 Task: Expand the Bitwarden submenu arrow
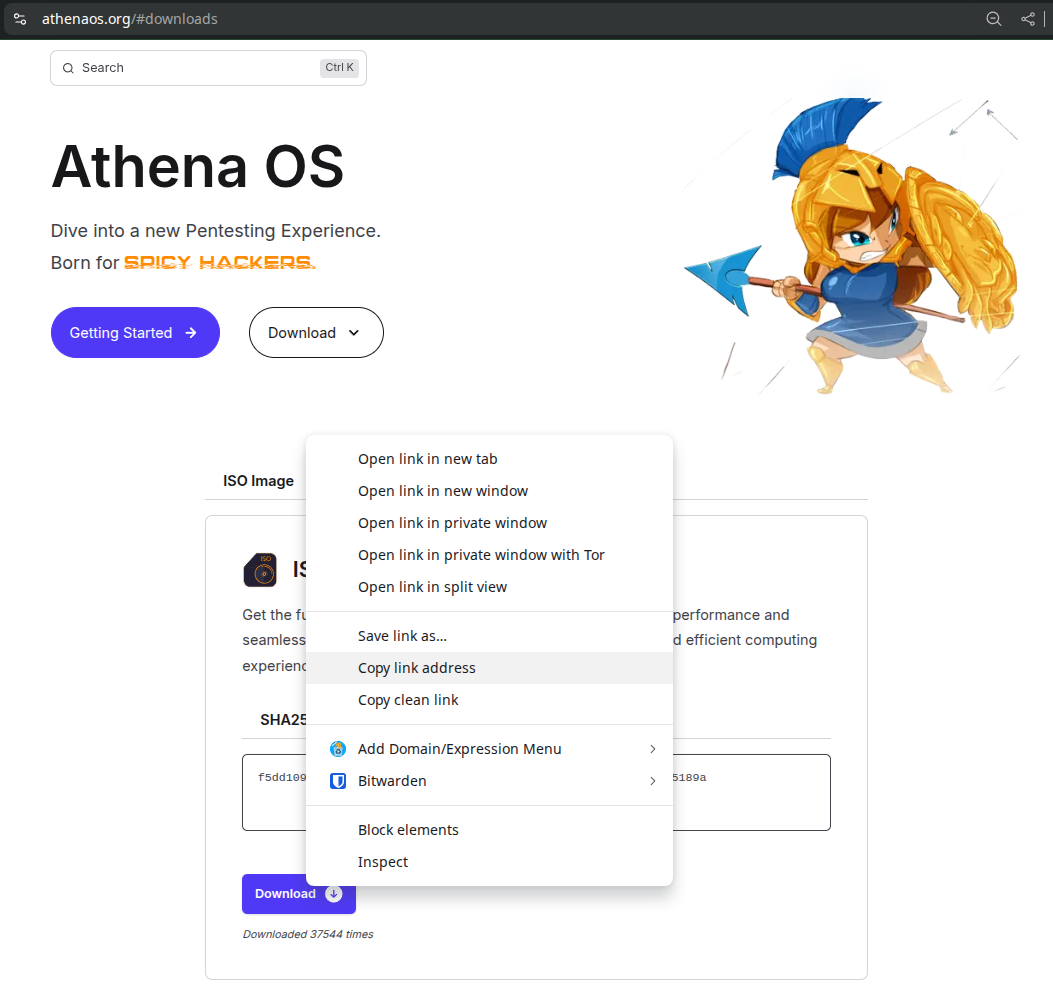(652, 781)
